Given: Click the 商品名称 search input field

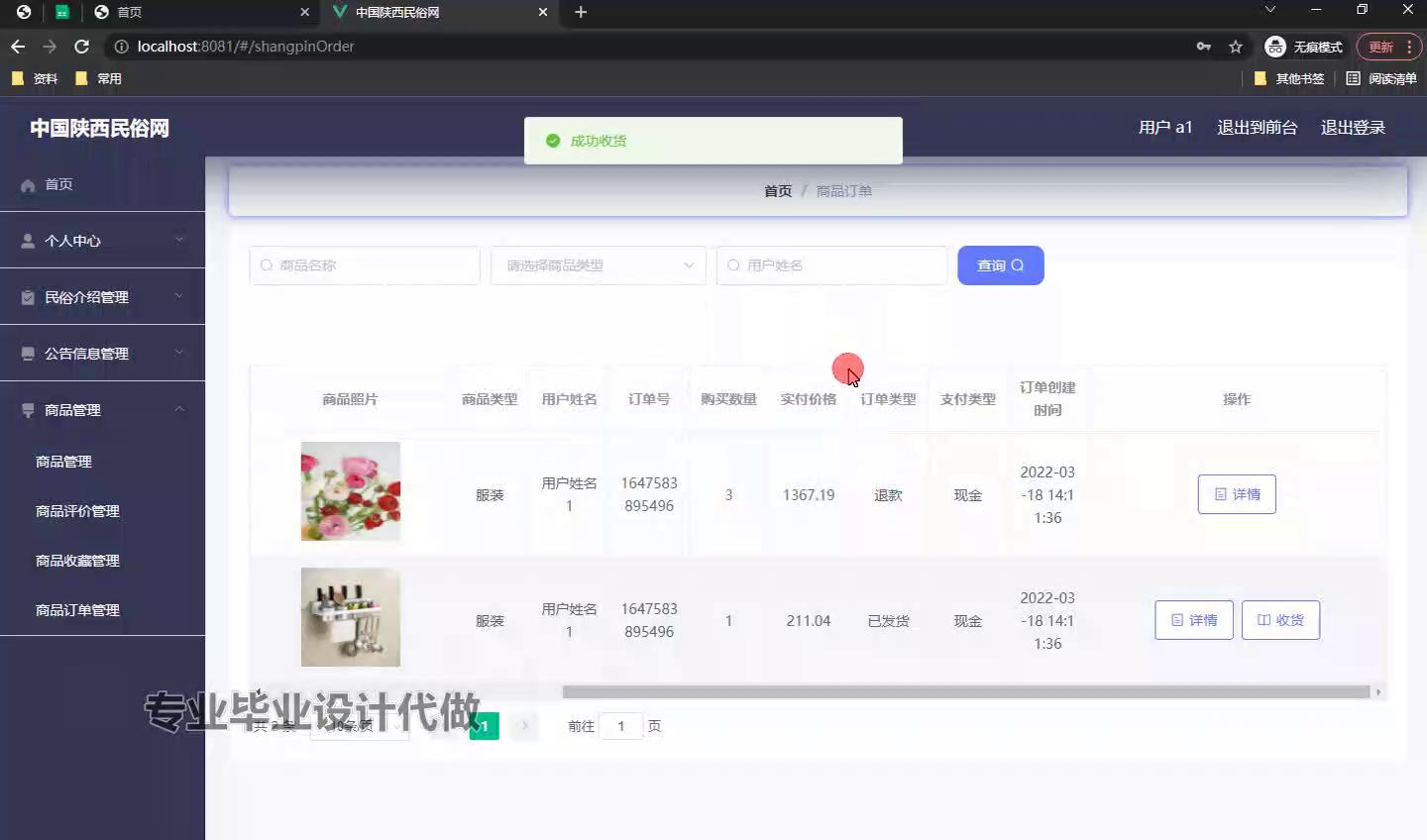Looking at the screenshot, I should (365, 265).
